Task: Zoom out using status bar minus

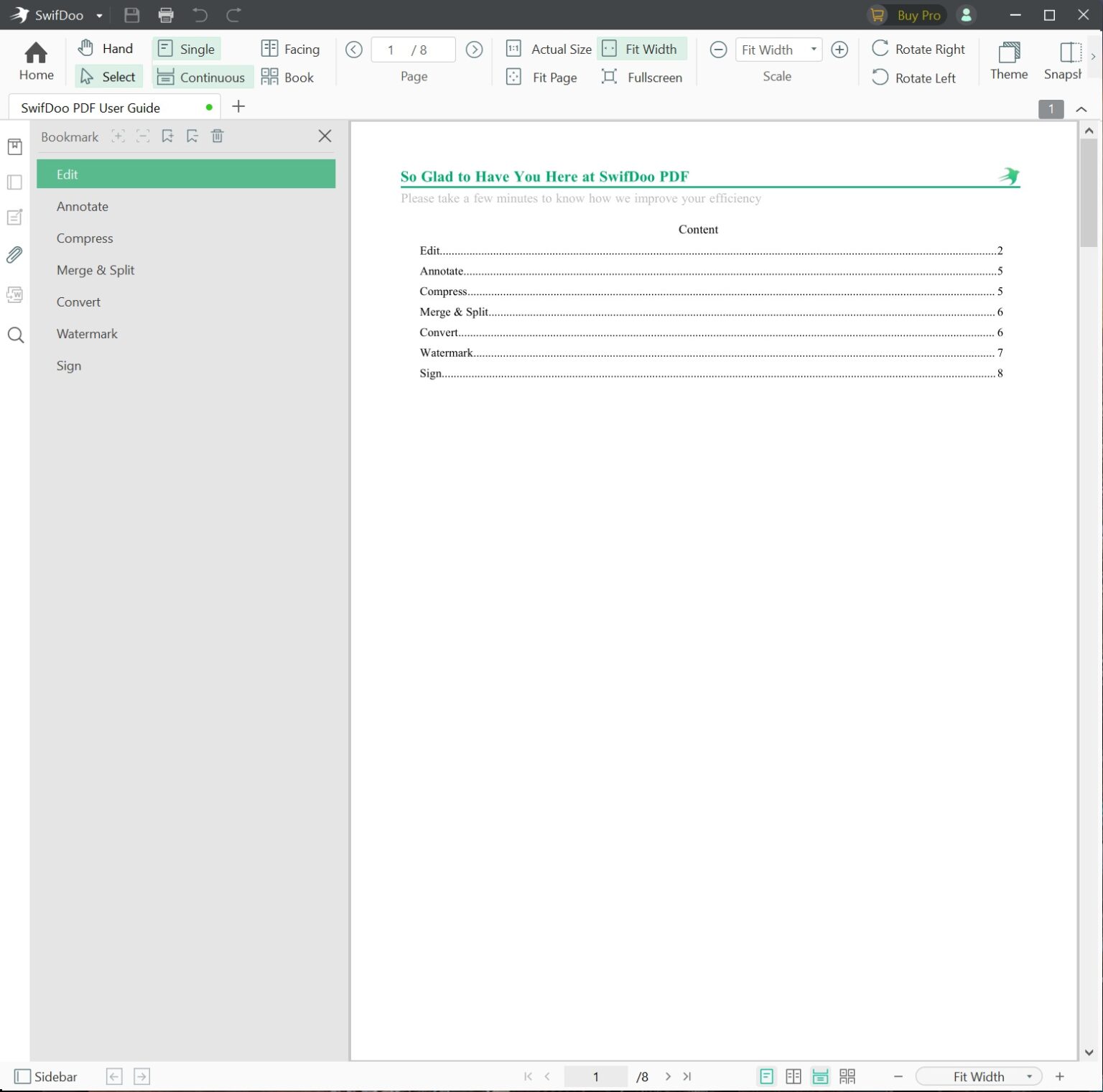Action: [898, 1076]
